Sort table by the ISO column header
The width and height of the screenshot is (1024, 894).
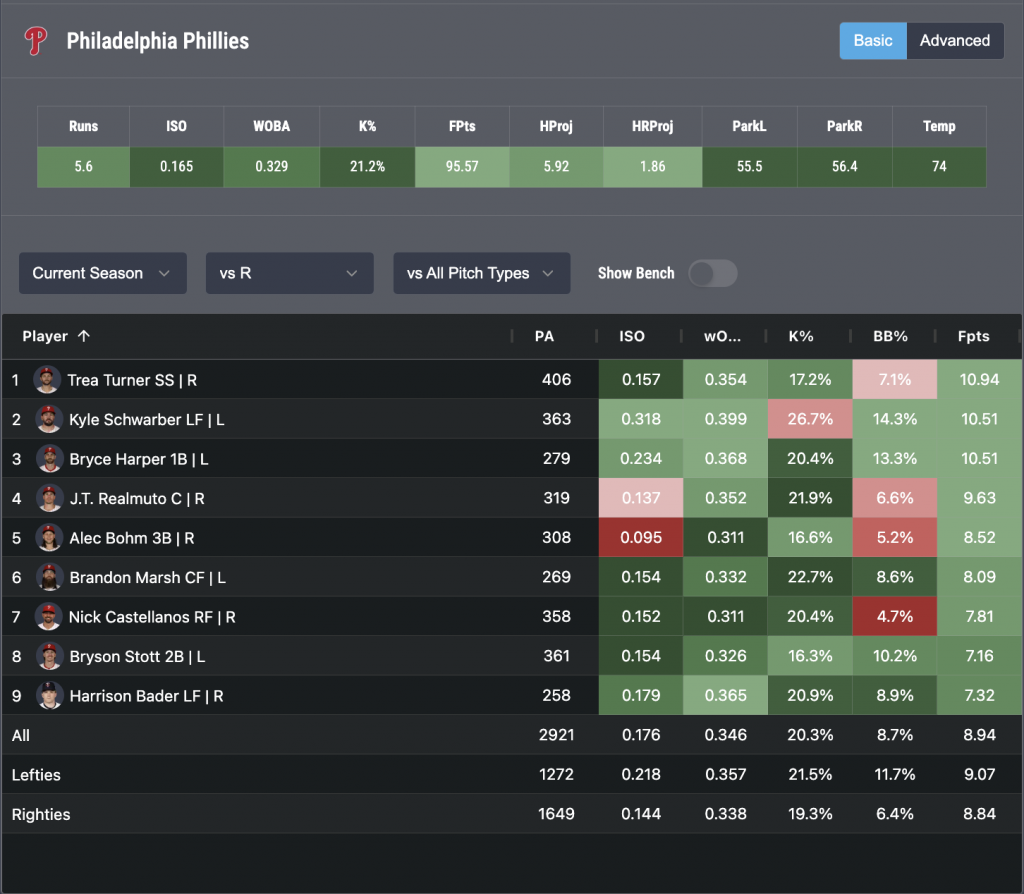click(630, 336)
